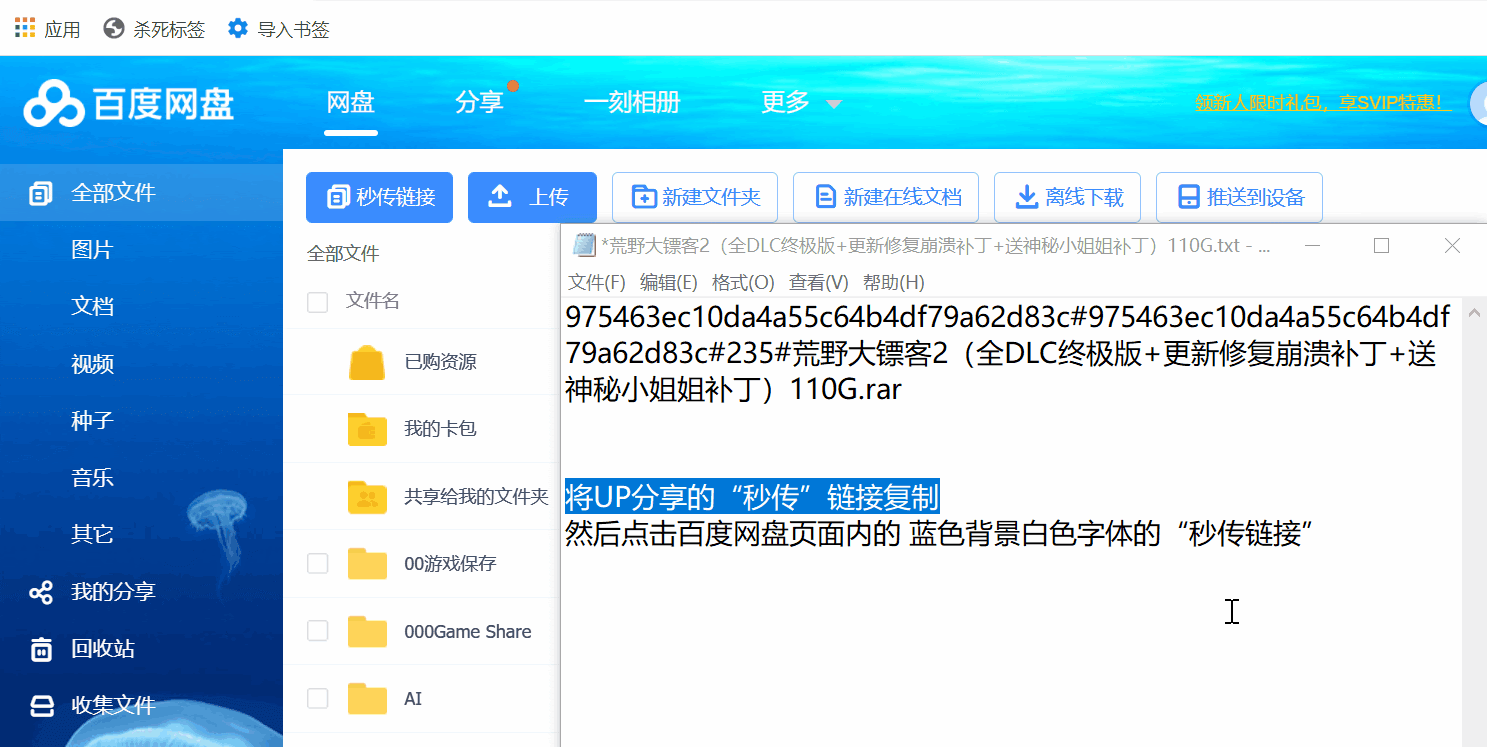Click the partially visible user avatar
The width and height of the screenshot is (1487, 747).
pos(1479,104)
